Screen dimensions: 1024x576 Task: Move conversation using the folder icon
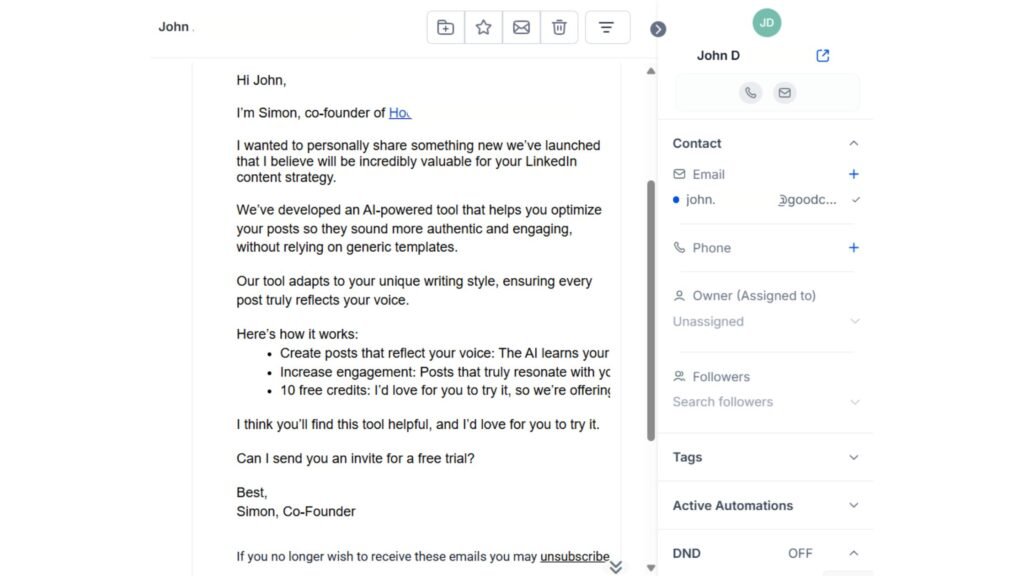[445, 27]
